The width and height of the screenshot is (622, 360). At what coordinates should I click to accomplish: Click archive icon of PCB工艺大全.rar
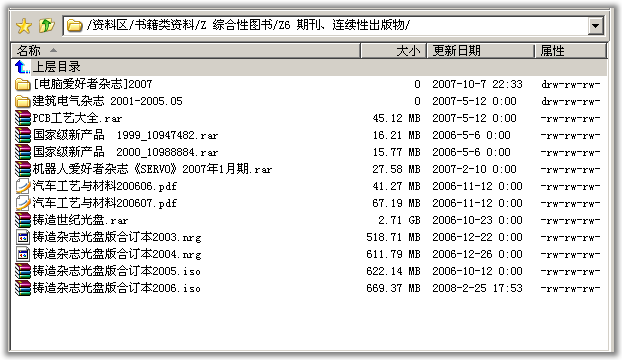(x=23, y=118)
